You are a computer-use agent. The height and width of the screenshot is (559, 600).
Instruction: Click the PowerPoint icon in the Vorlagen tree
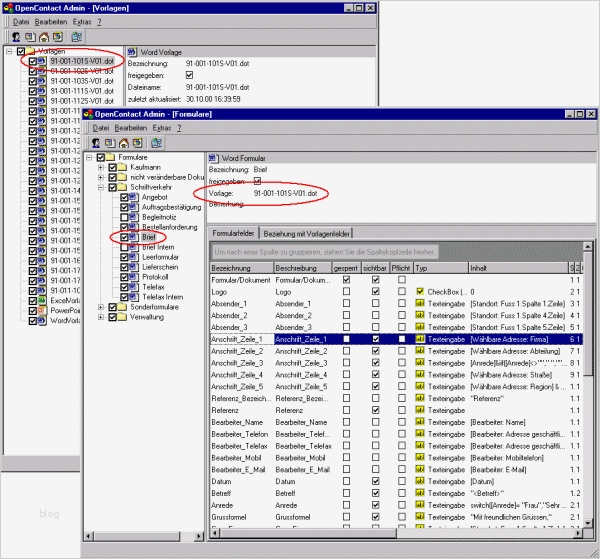(x=42, y=310)
